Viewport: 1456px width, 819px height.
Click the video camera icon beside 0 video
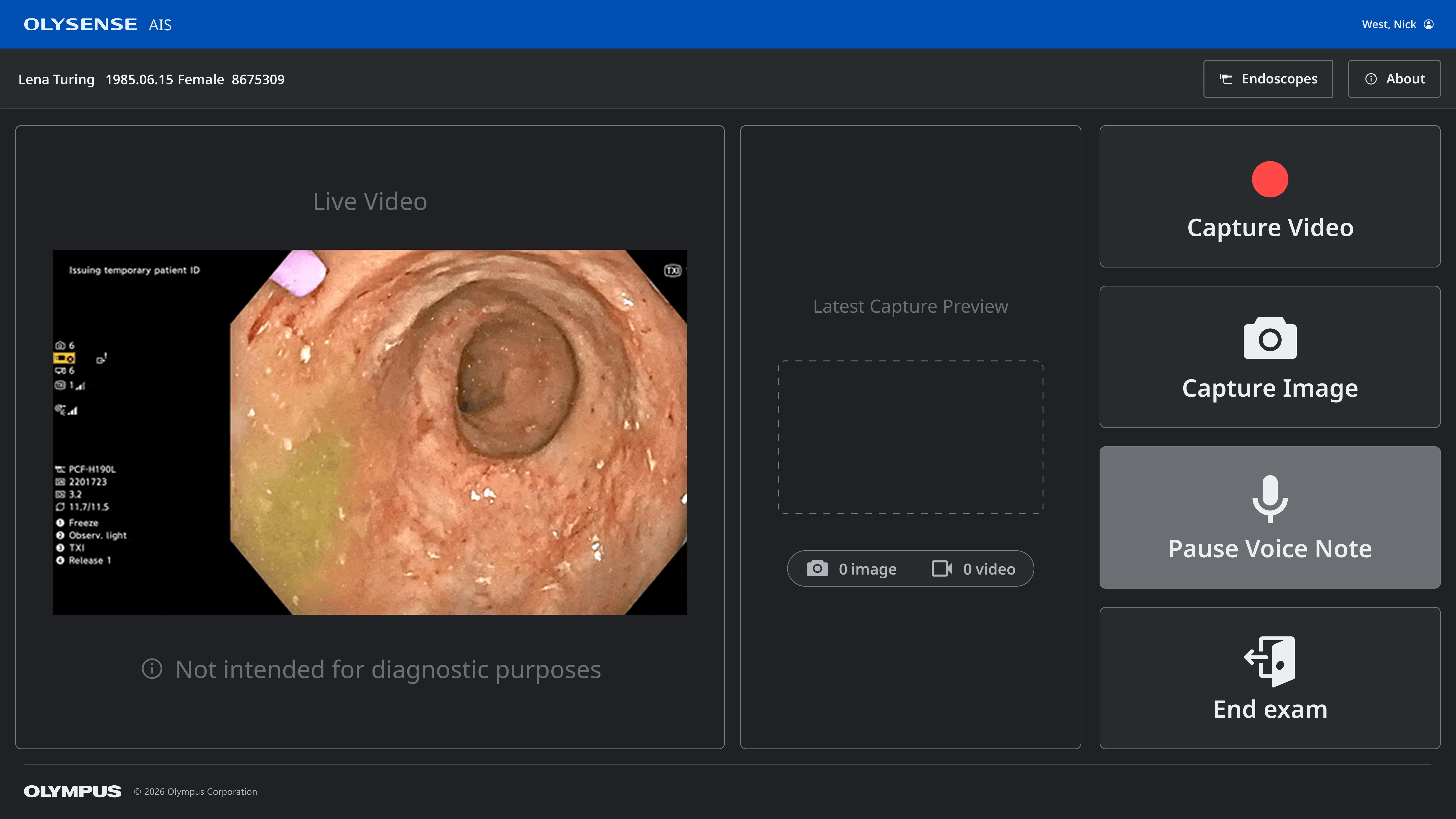pyautogui.click(x=942, y=568)
